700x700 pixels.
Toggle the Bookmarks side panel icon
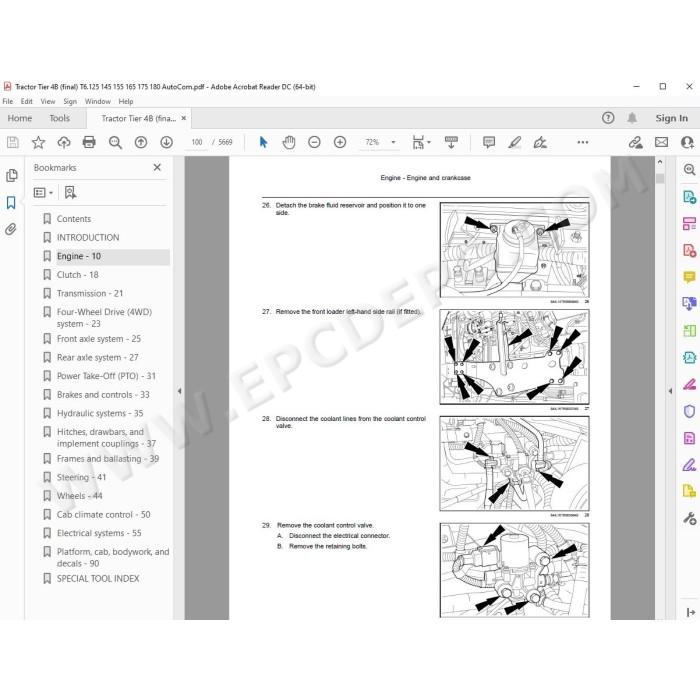point(11,203)
